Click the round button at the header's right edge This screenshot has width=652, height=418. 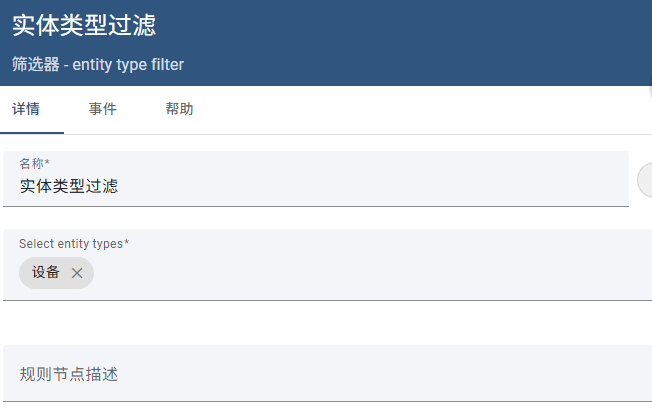(650, 86)
